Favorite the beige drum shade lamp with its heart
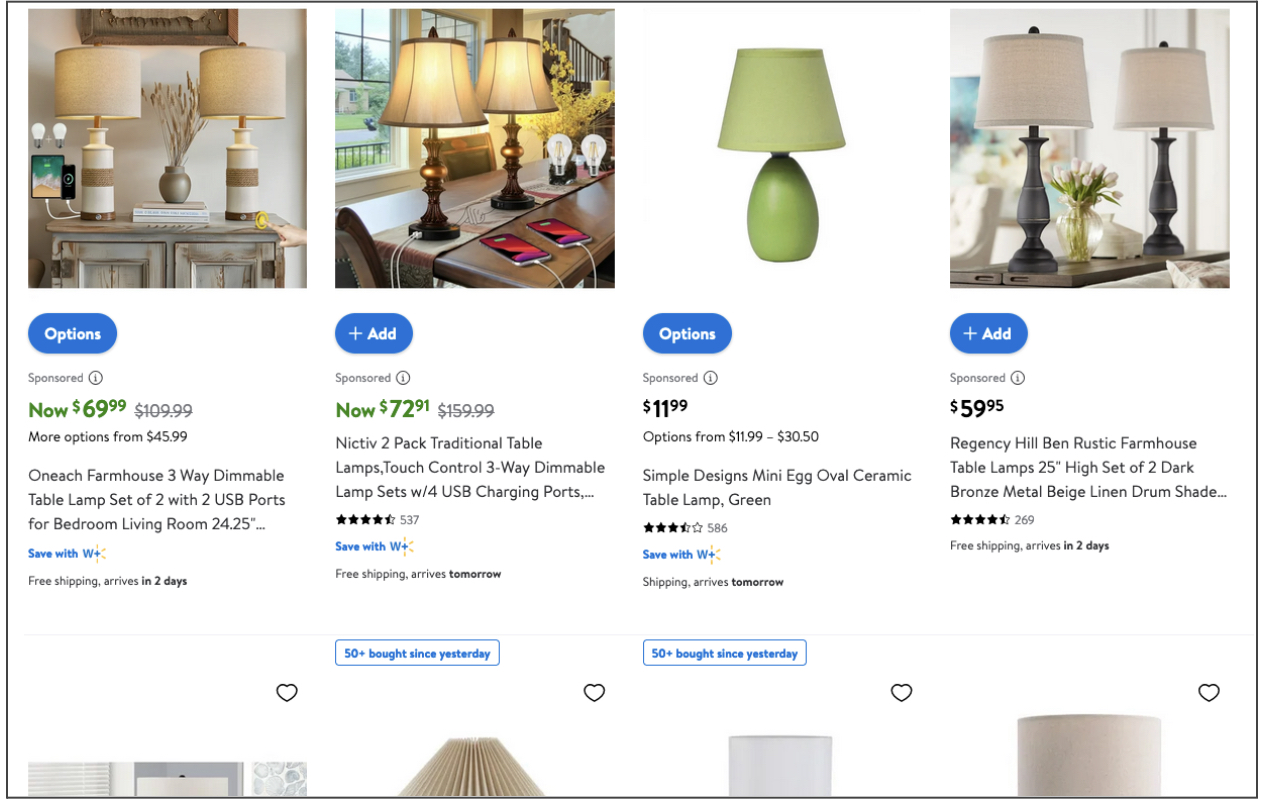The image size is (1262, 801). pyautogui.click(x=1209, y=692)
